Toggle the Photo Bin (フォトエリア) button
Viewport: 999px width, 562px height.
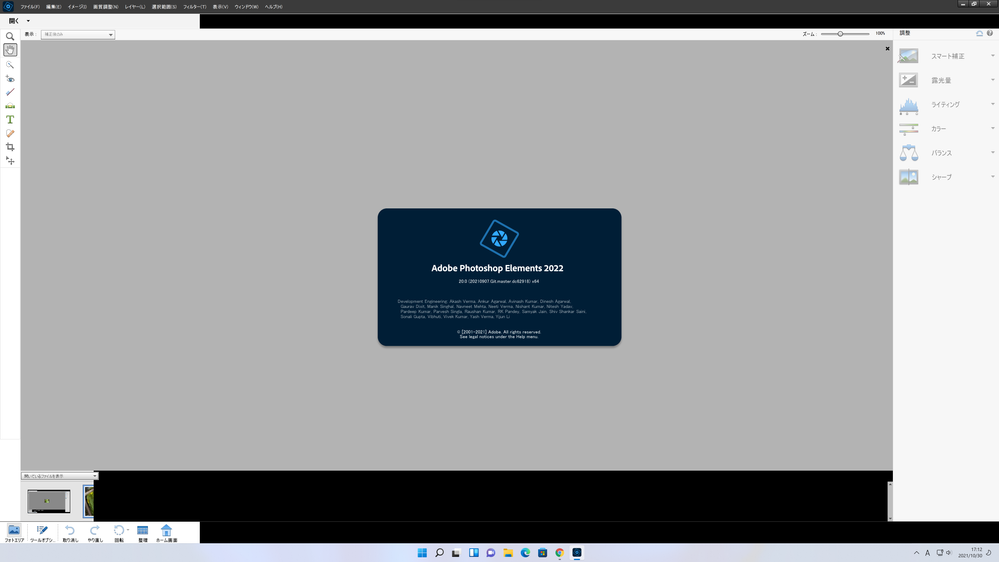[x=14, y=533]
